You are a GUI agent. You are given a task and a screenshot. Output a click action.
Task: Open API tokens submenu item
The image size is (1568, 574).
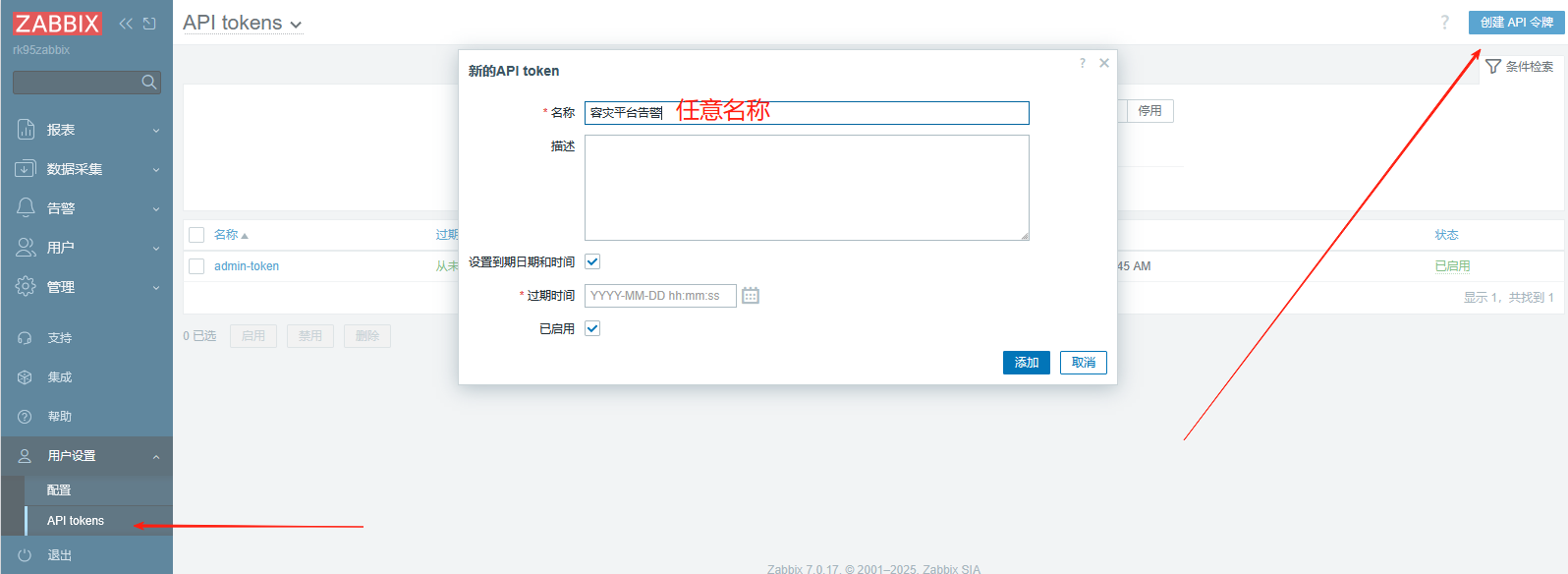point(76,521)
